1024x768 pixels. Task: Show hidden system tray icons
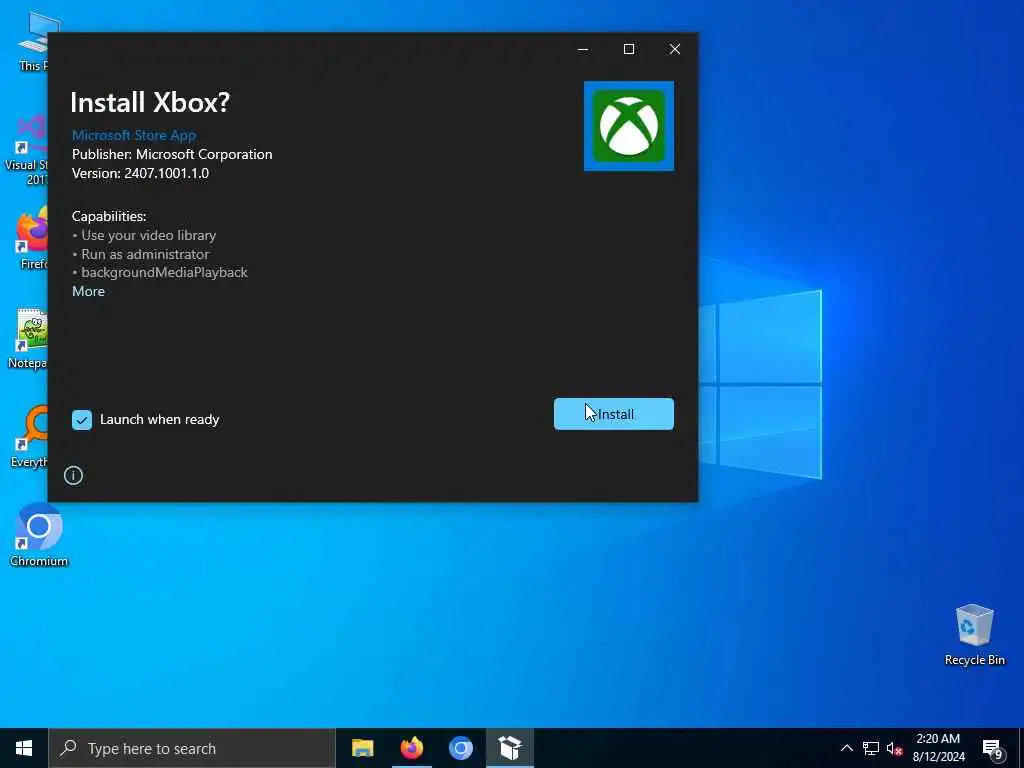846,748
